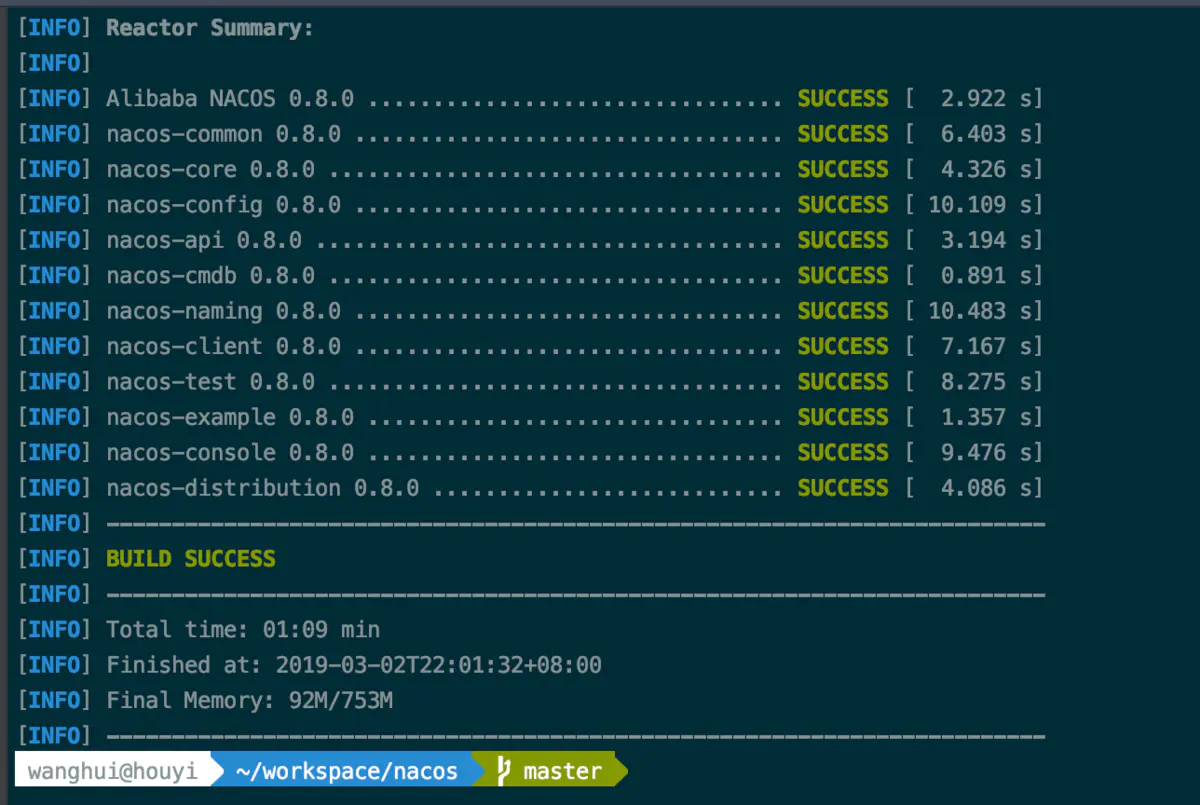Click the '9.476 s' duration value
This screenshot has width=1200, height=805.
coord(985,453)
